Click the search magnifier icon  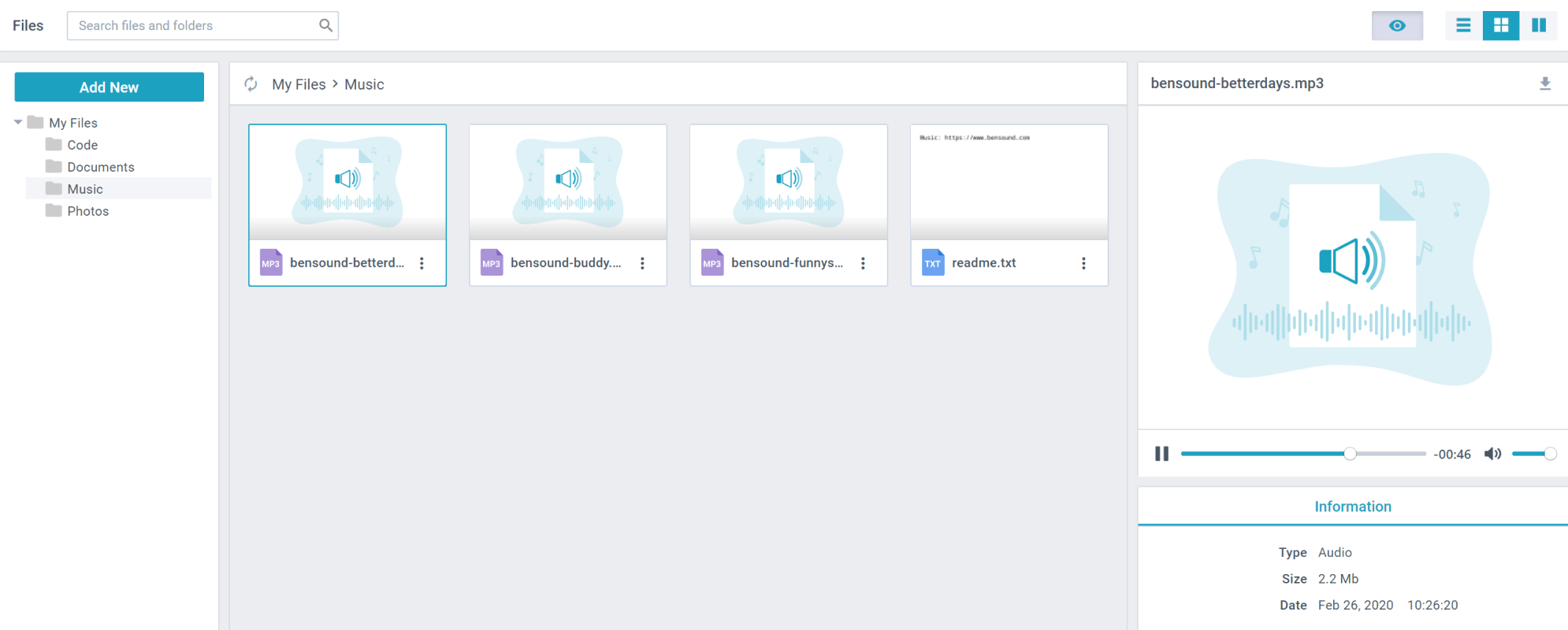pyautogui.click(x=325, y=25)
